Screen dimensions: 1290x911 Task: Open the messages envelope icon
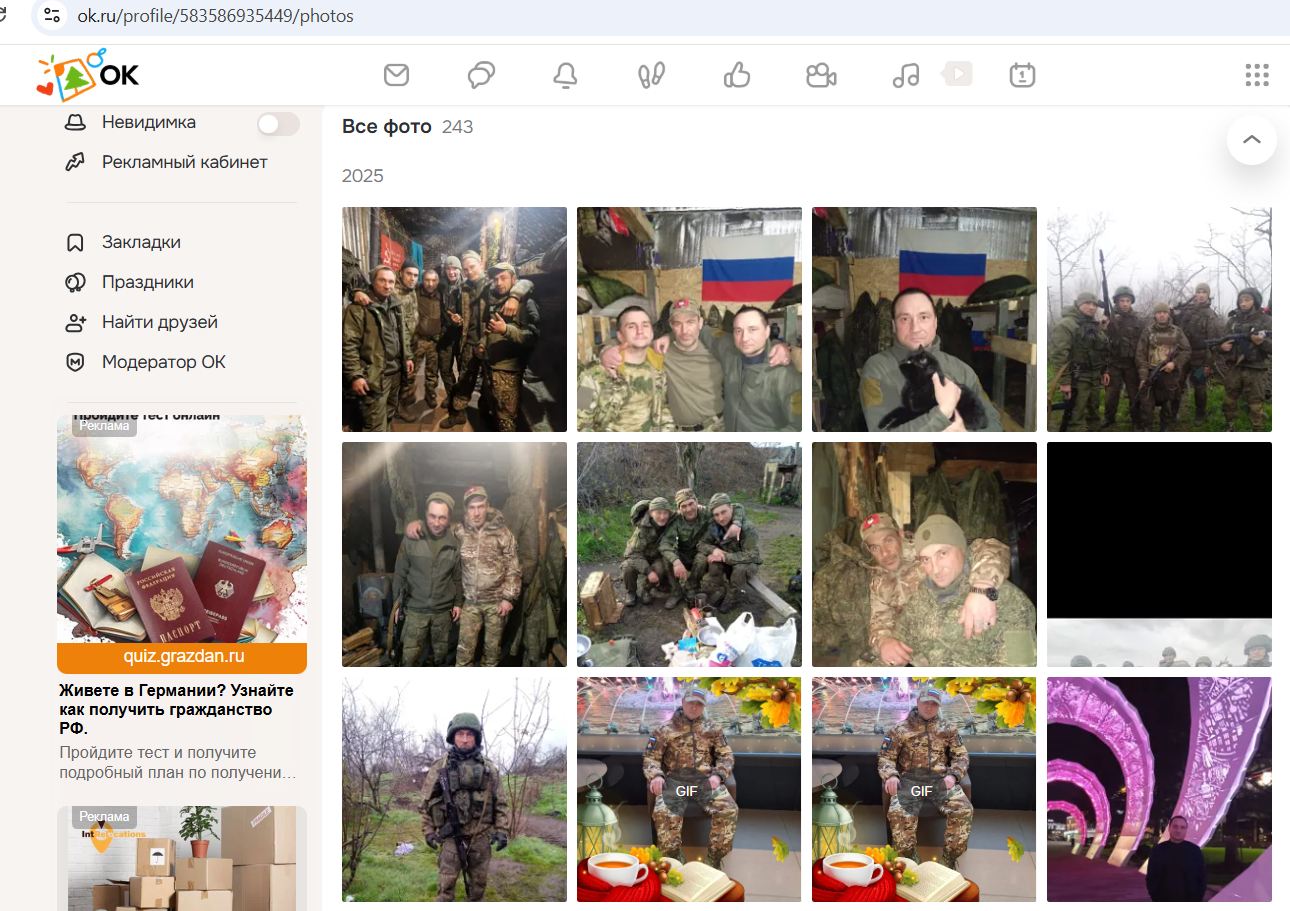(x=397, y=73)
